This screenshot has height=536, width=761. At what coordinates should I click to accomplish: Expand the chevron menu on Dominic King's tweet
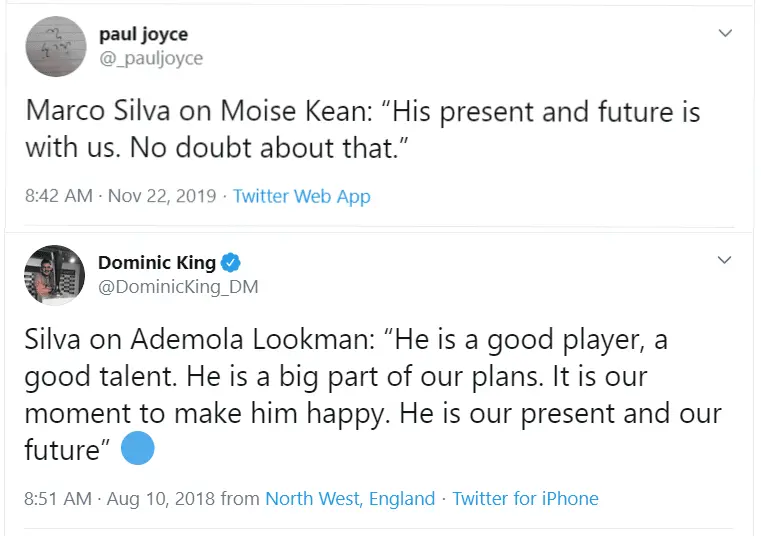pos(726,260)
